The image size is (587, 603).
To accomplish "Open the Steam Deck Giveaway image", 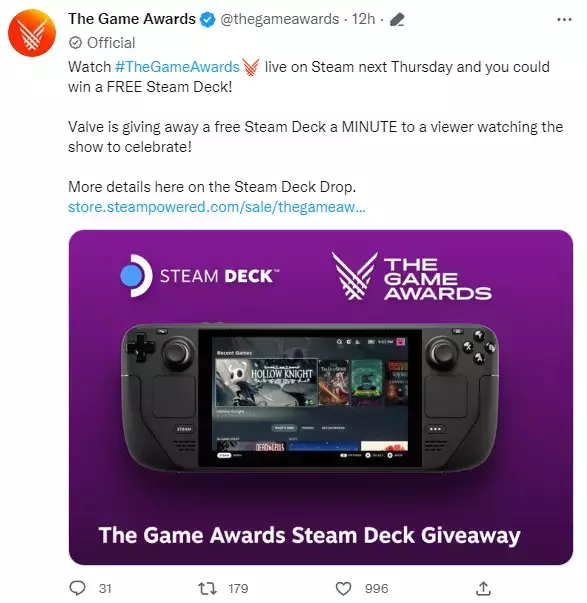I will (321, 397).
